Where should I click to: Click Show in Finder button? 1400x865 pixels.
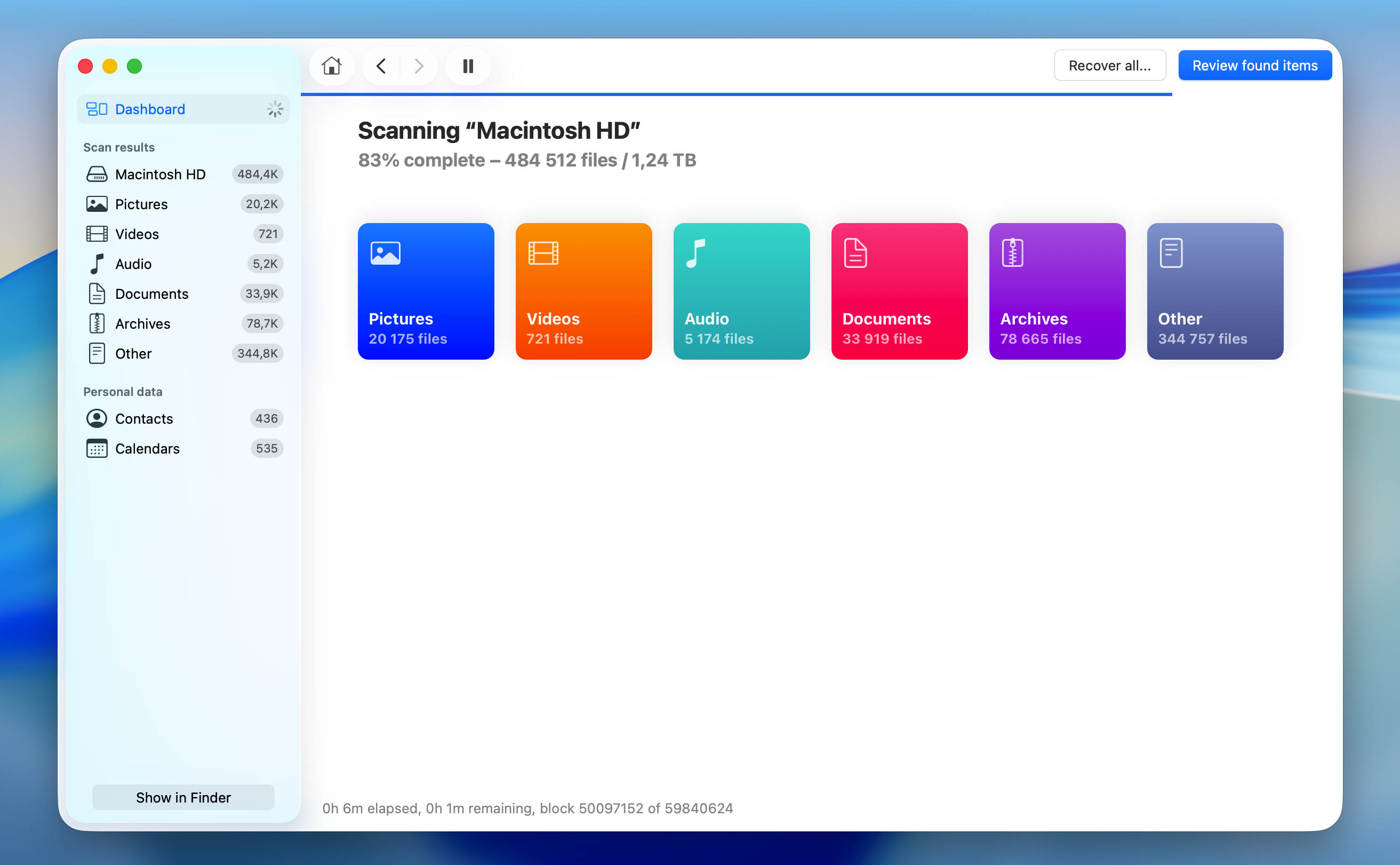pyautogui.click(x=183, y=797)
